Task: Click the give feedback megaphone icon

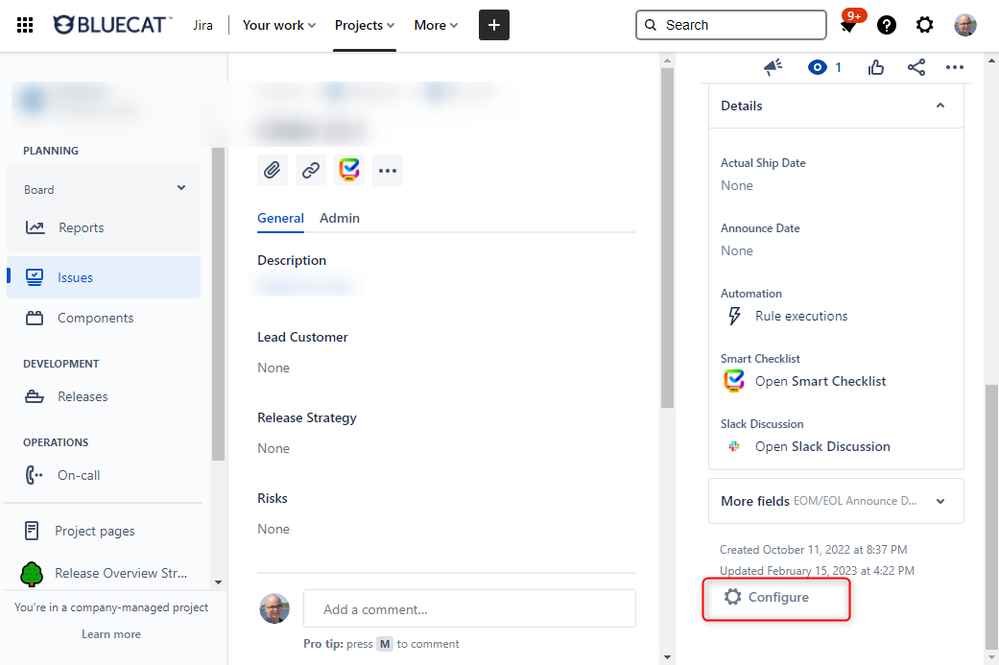Action: [773, 67]
